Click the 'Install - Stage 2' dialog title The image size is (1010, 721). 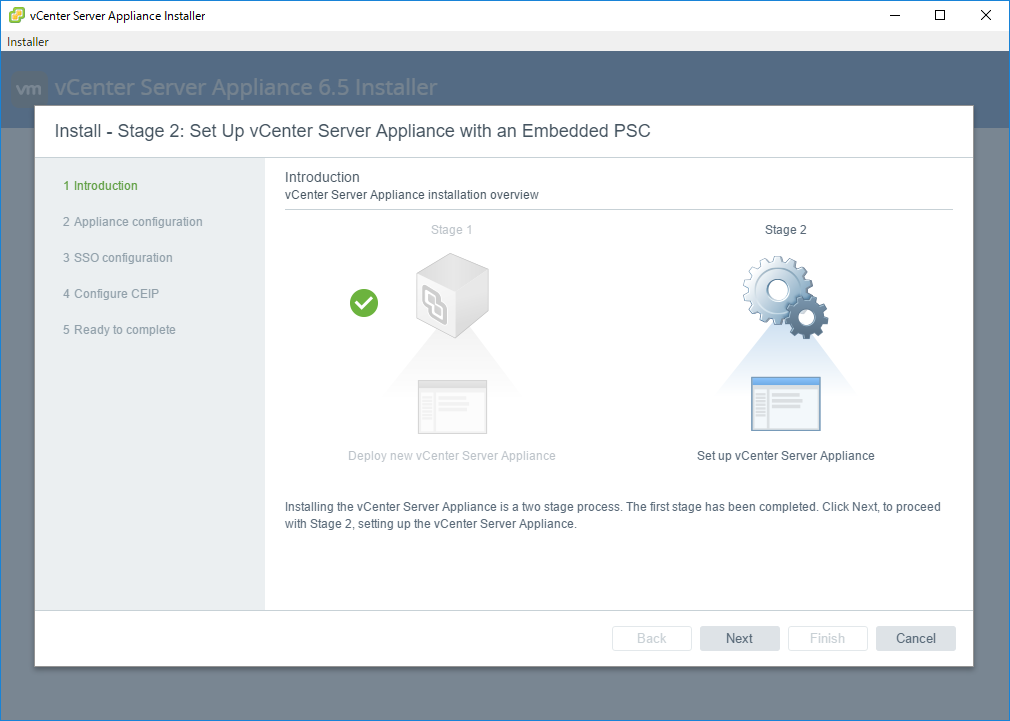tap(352, 131)
